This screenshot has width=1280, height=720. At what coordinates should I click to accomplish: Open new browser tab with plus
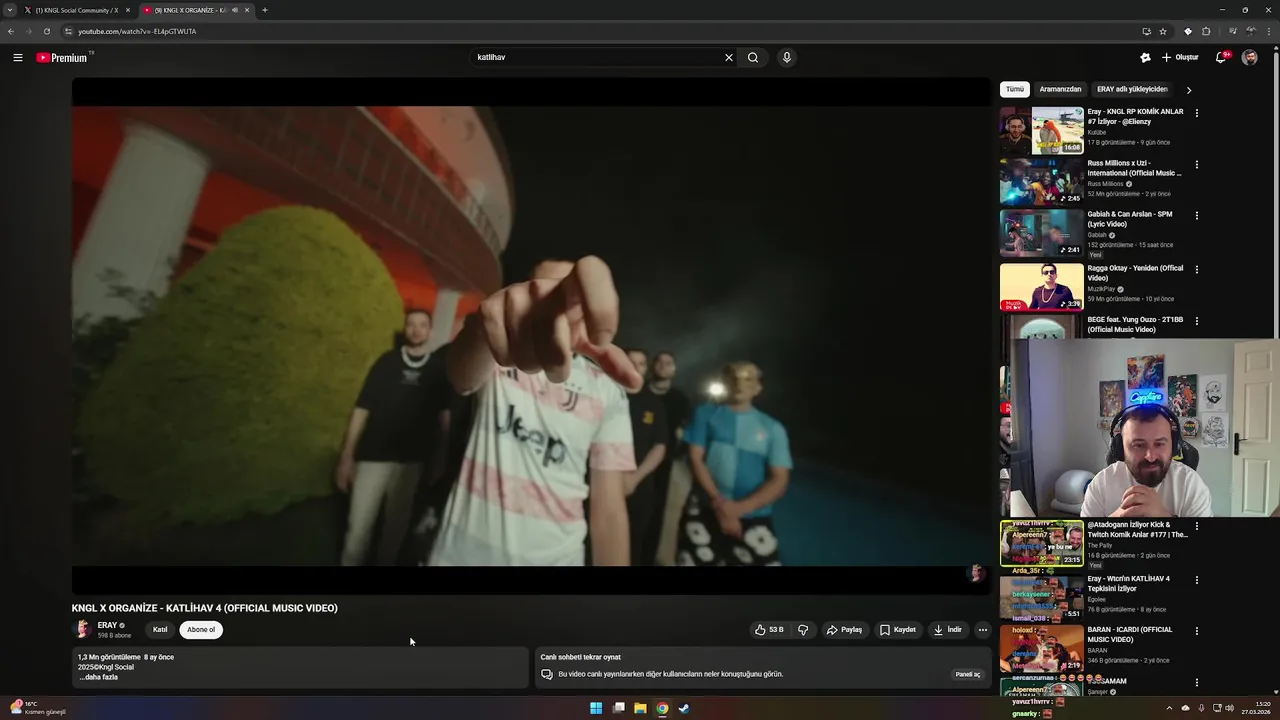click(265, 10)
